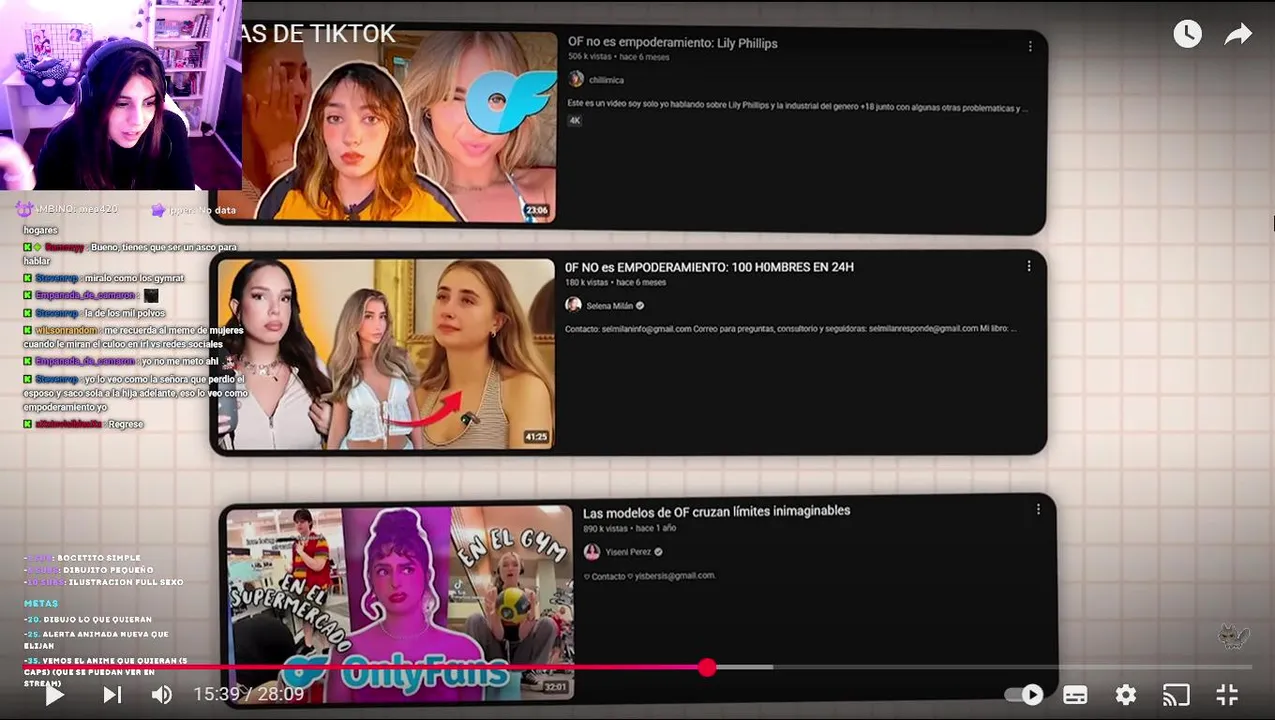Click the '506 k vistas · hace 6 meses' text
1275x720 pixels.
pos(618,57)
